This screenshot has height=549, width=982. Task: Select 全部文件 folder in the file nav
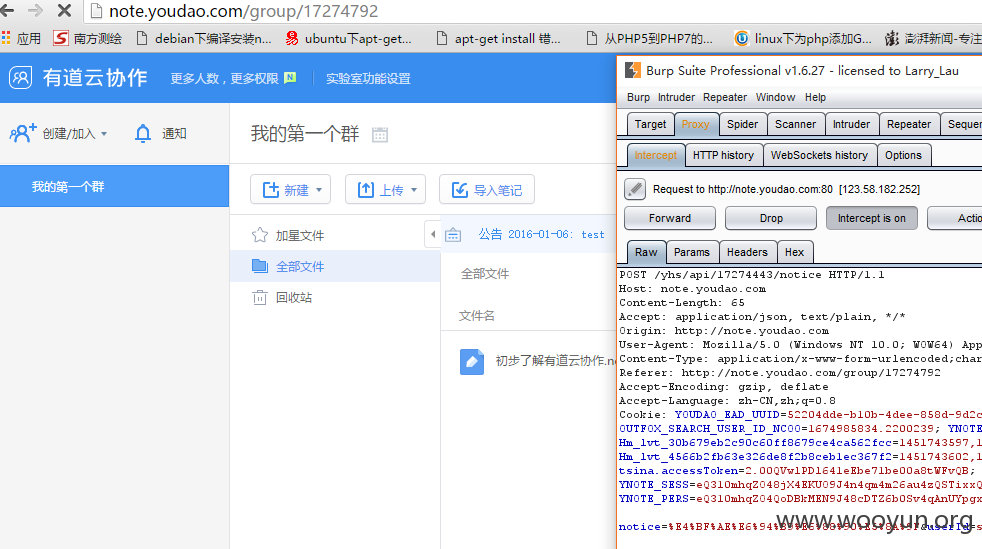pos(335,266)
